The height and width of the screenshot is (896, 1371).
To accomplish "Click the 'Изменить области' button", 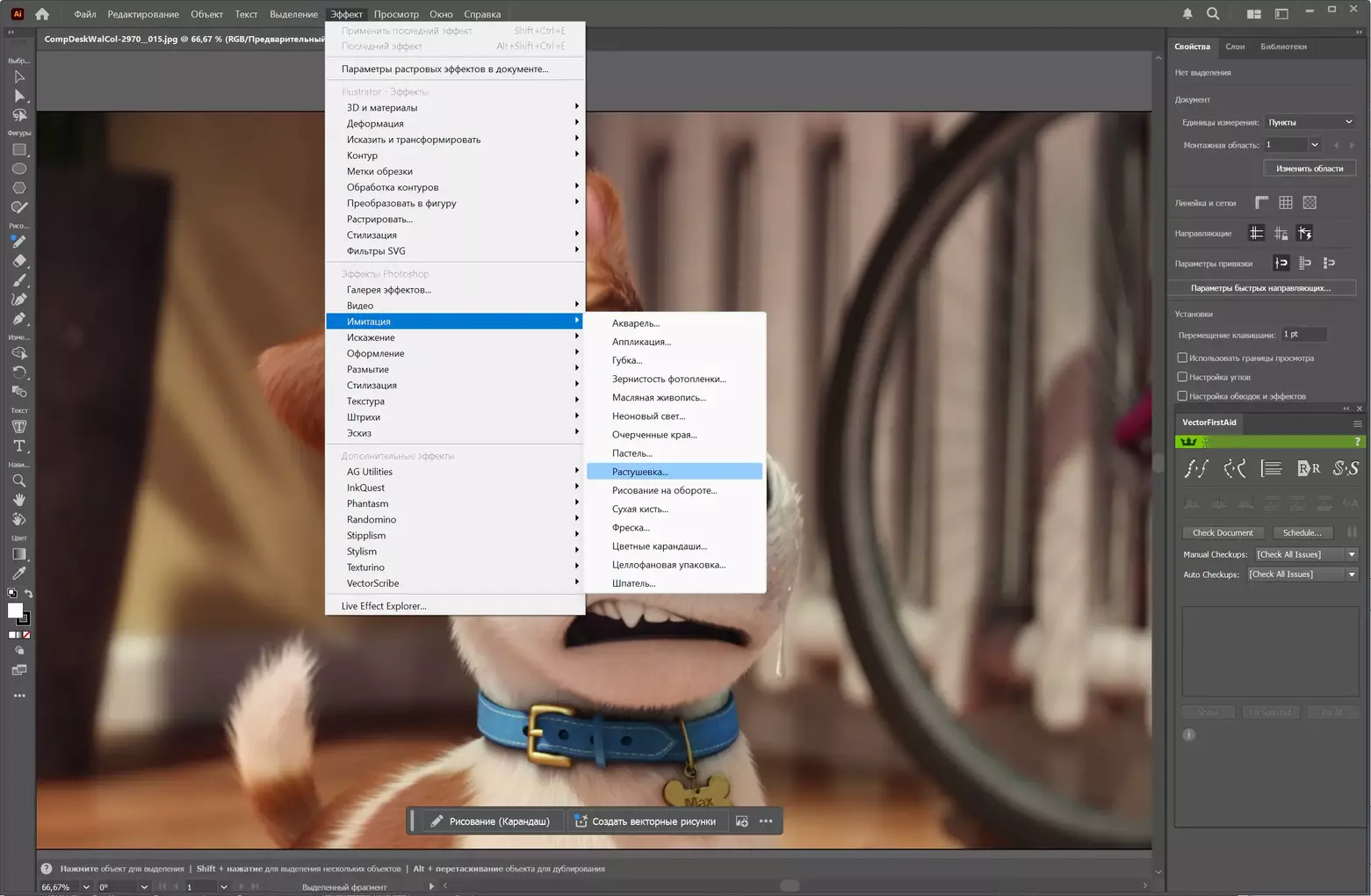I will 1310,169.
